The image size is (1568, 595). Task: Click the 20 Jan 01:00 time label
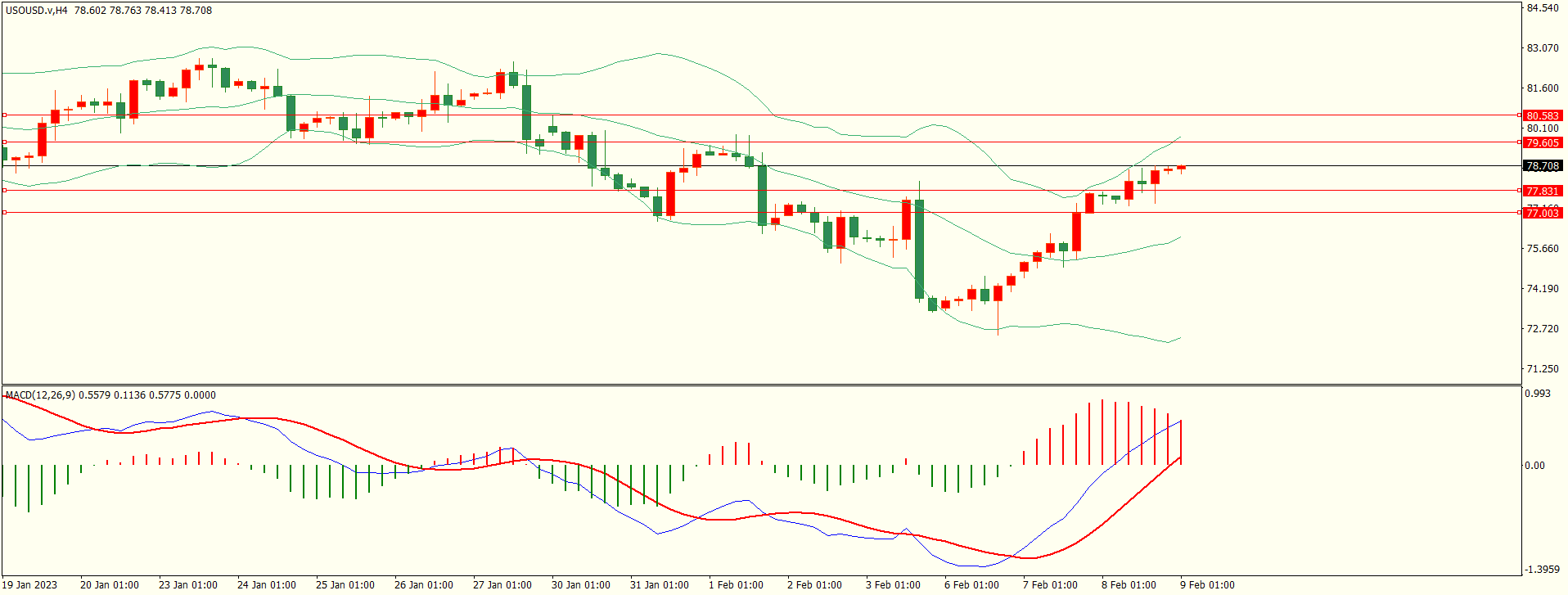[x=110, y=585]
